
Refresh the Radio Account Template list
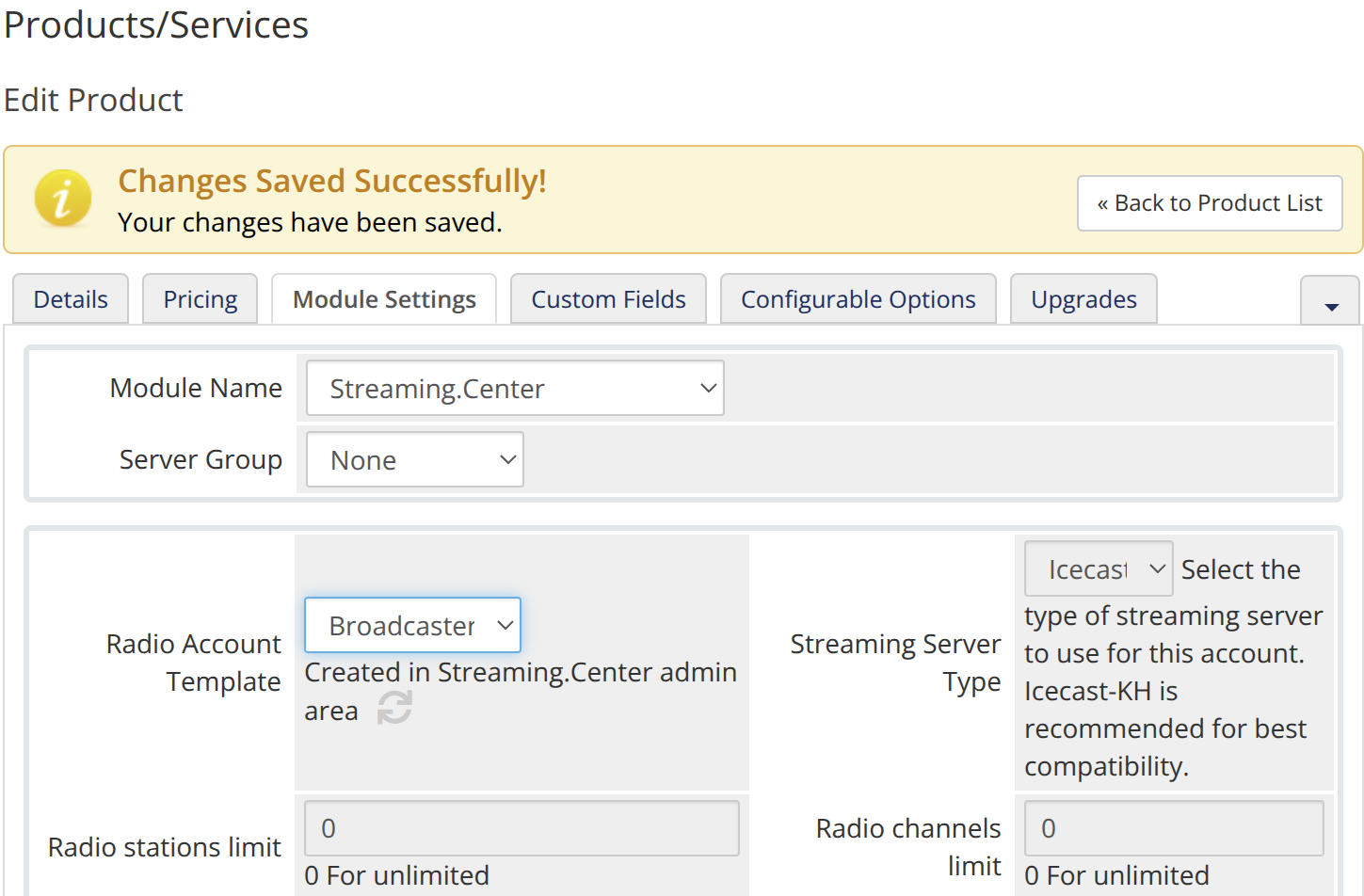394,708
